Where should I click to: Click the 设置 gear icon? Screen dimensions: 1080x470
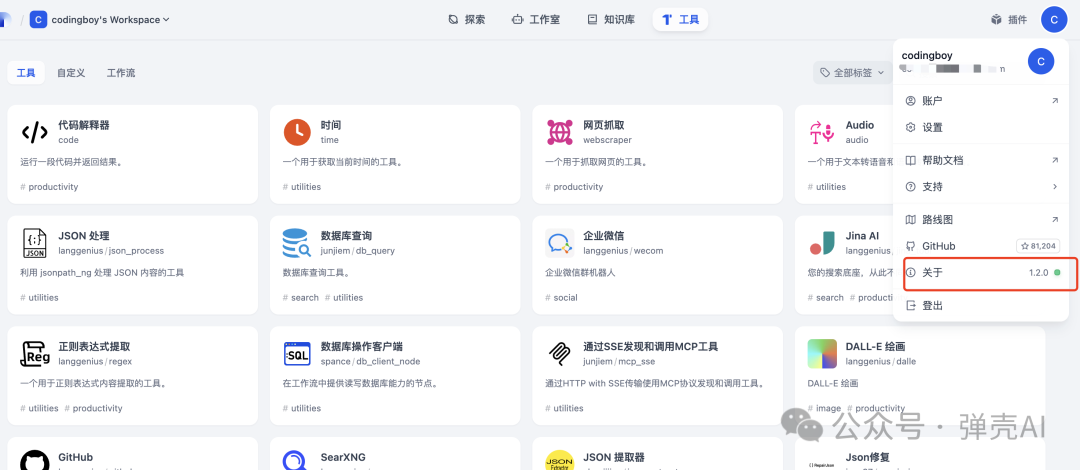pyautogui.click(x=911, y=127)
